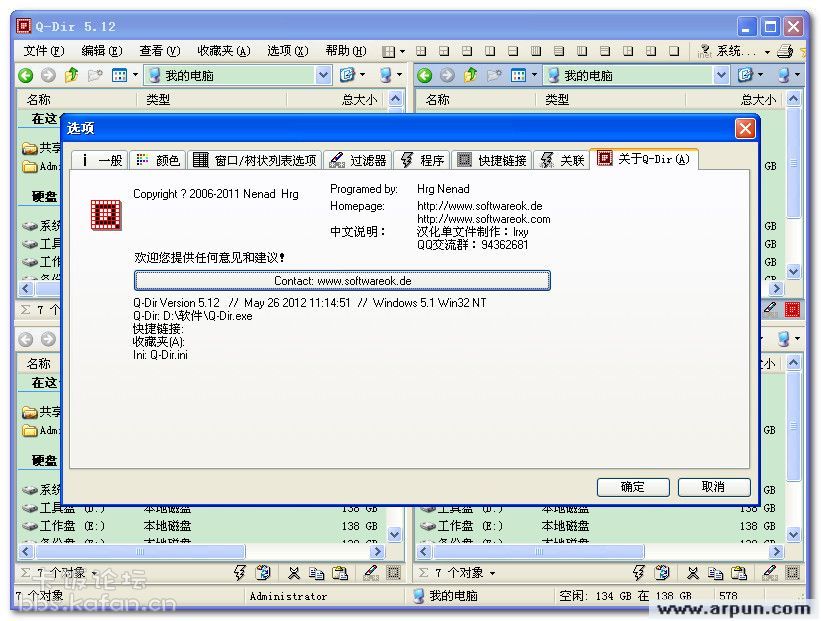821x621 pixels.
Task: Expand the 7 个对象 dropdown in bottom-right pane
Action: coord(492,573)
